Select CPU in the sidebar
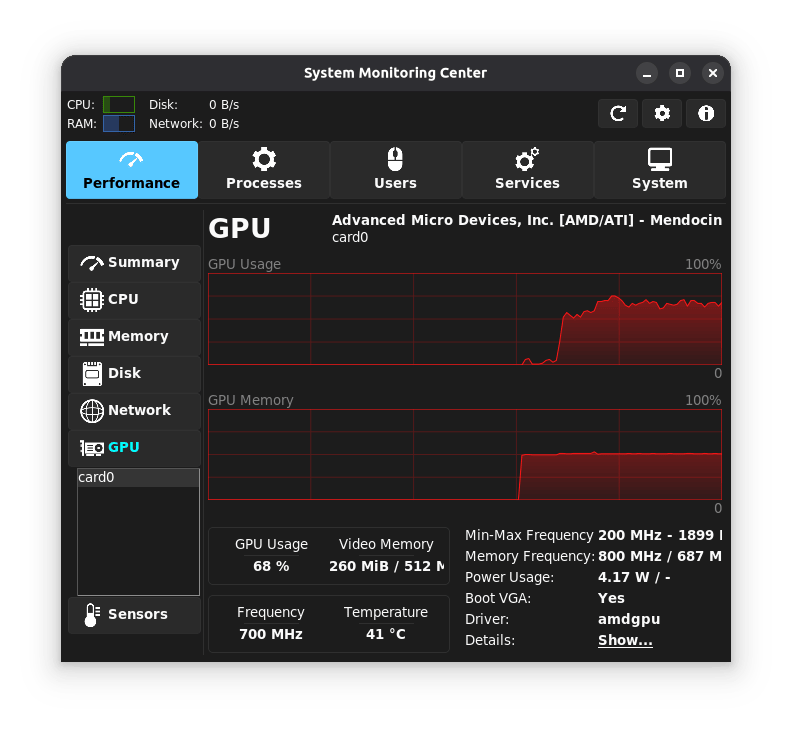 coord(134,300)
